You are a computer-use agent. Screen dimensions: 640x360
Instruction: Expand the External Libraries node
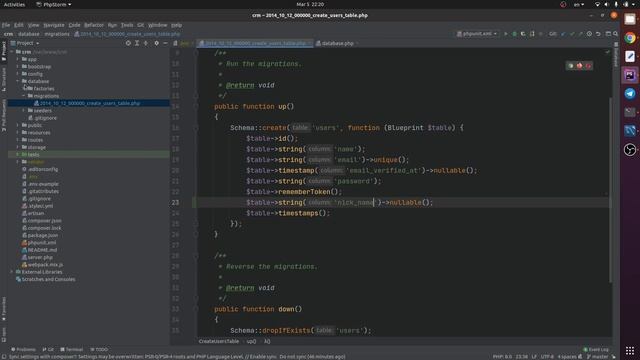pos(12,272)
